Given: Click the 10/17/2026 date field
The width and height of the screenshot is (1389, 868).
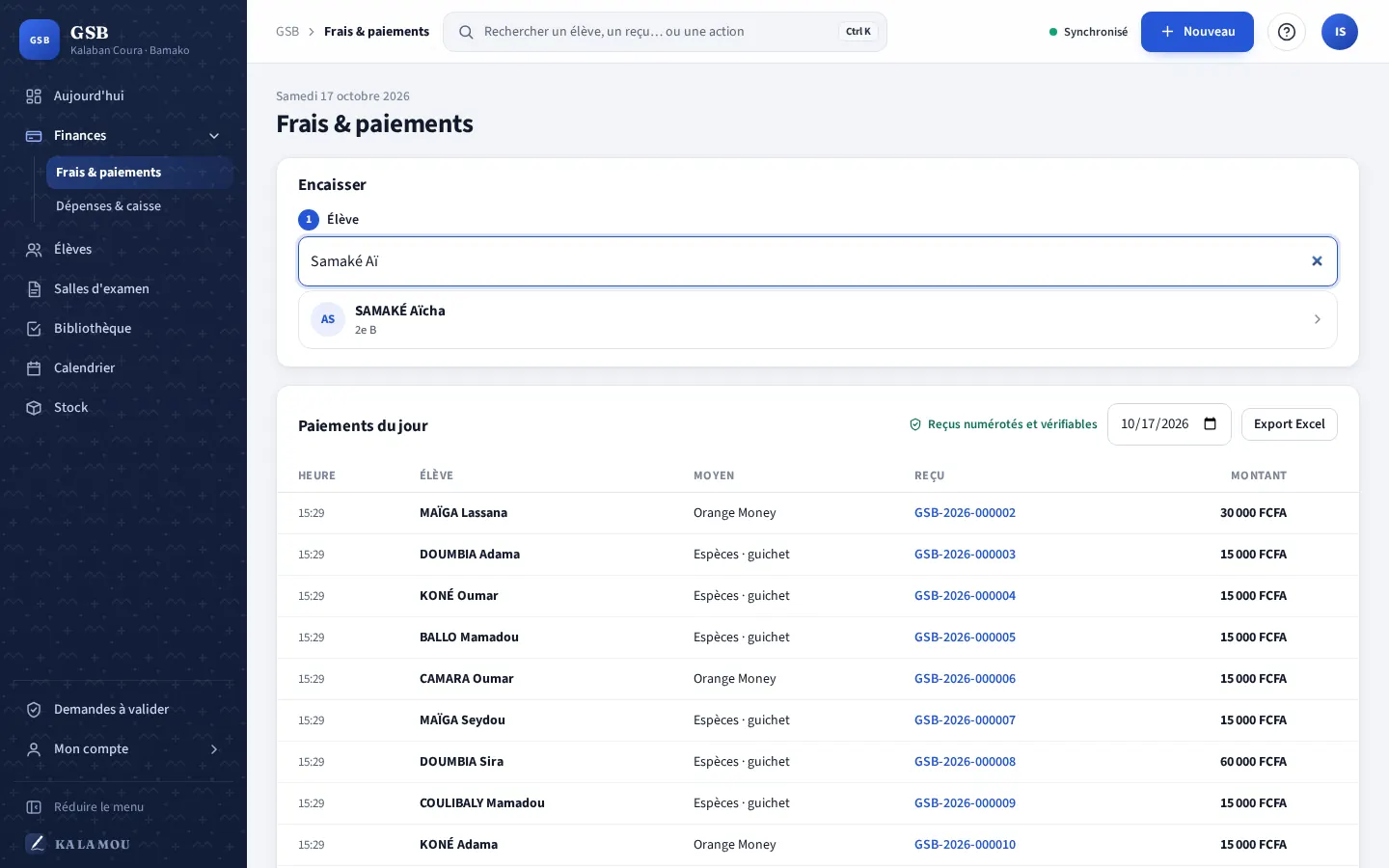Looking at the screenshot, I should coord(1169,424).
